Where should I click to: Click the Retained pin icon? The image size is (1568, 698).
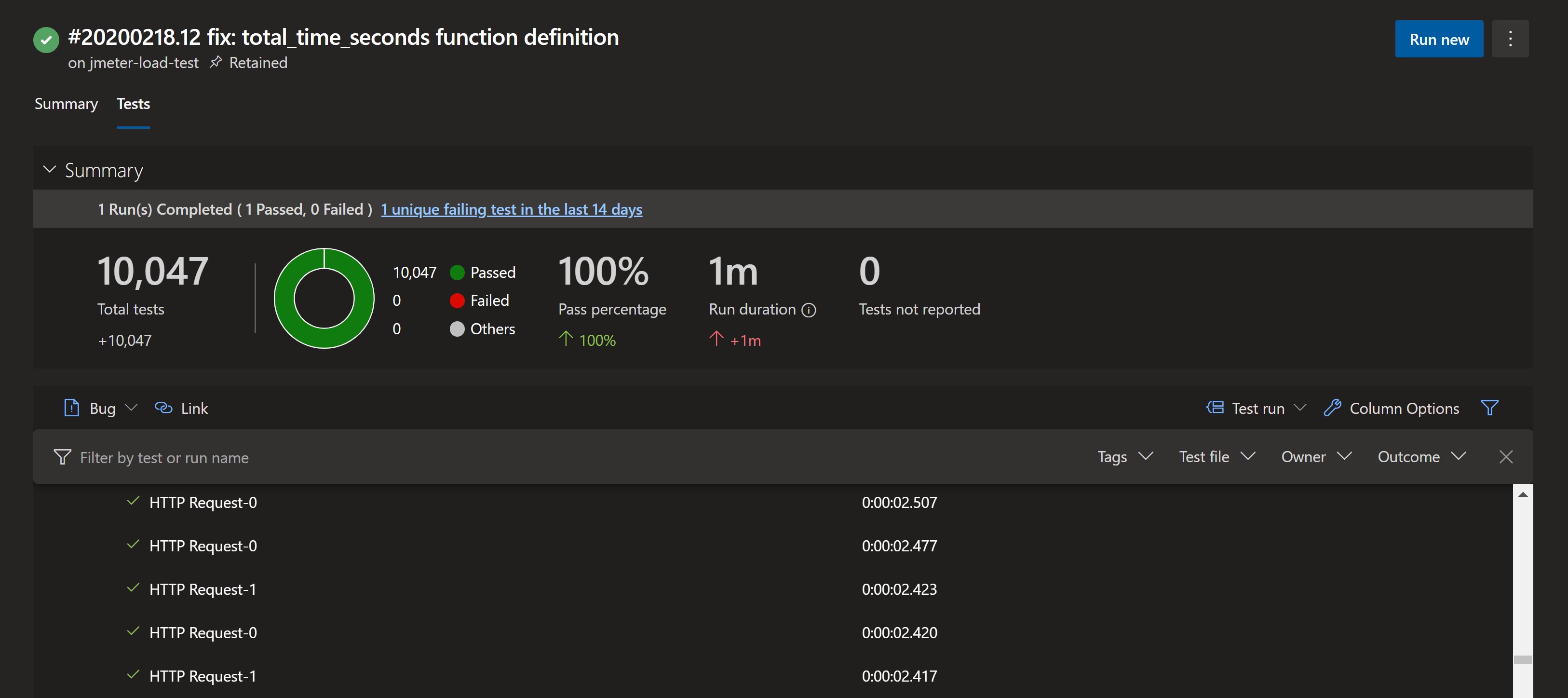[216, 62]
